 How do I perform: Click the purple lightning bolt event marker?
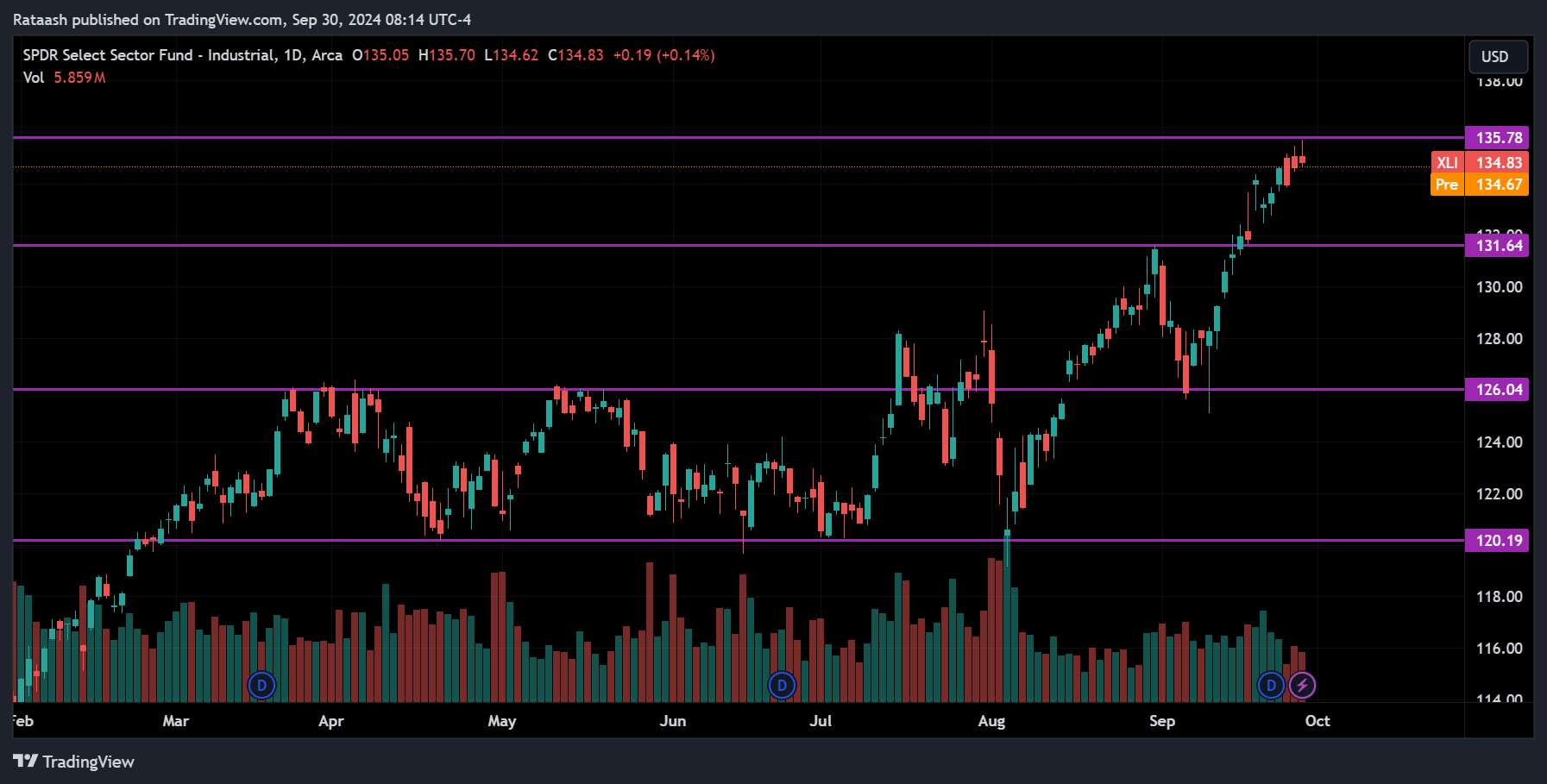pyautogui.click(x=1302, y=686)
